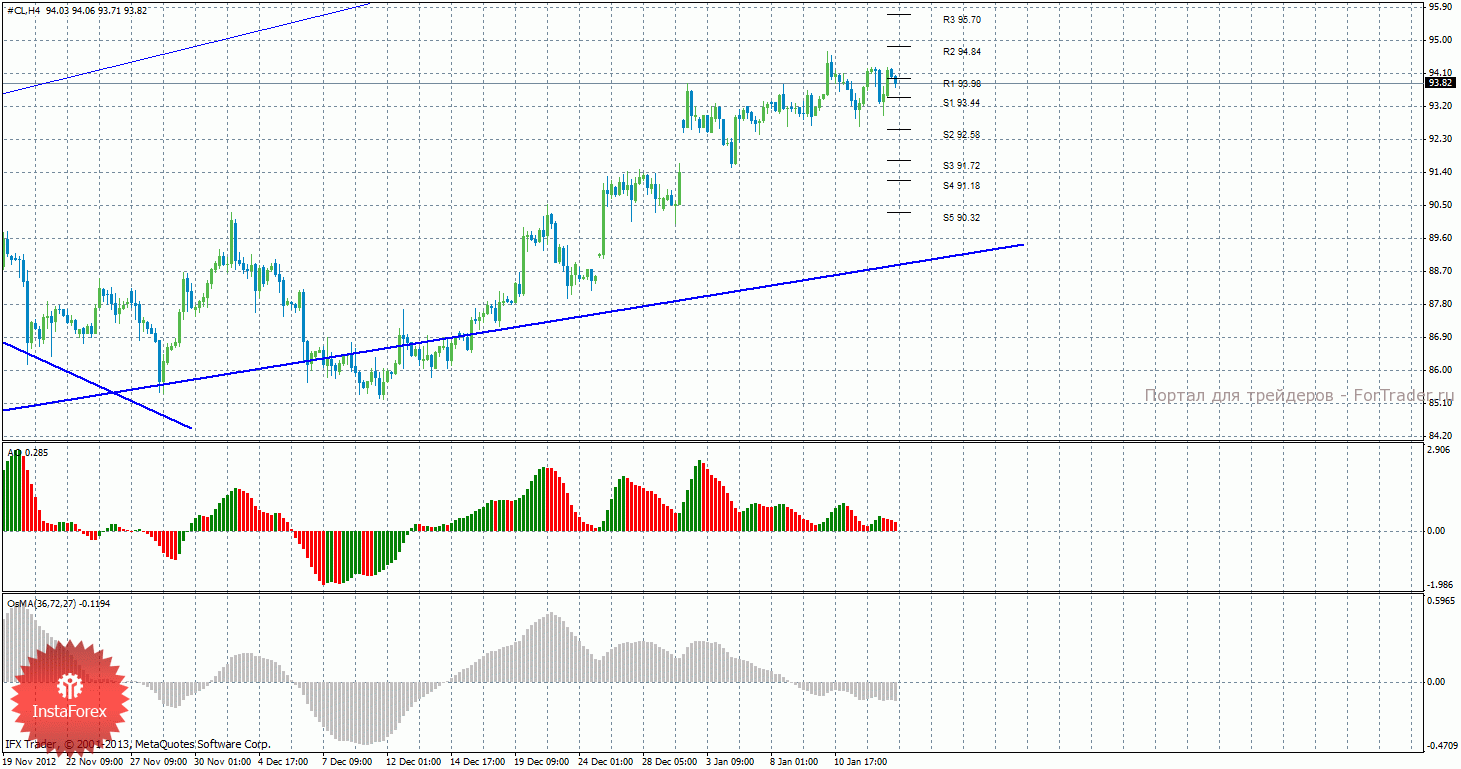Select the R2 94.84 pivot label
1461x769 pixels.
click(x=962, y=52)
